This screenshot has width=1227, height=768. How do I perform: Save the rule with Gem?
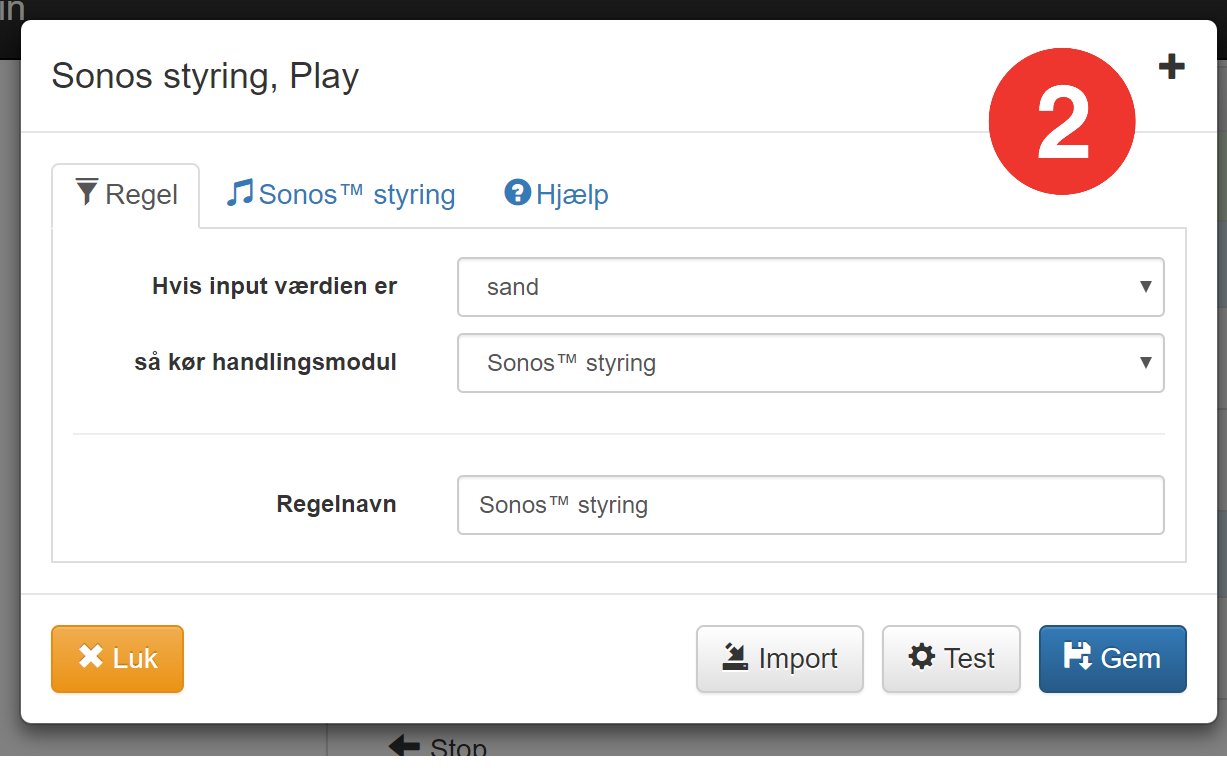click(x=1113, y=658)
